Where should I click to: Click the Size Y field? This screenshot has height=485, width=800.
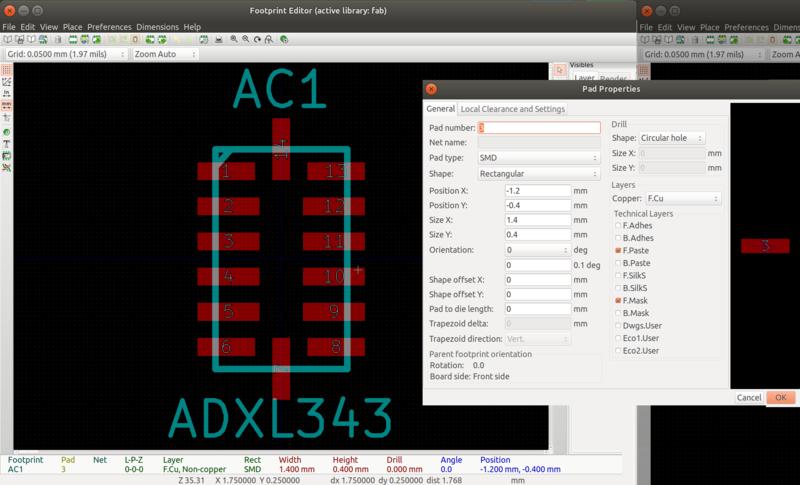point(538,235)
